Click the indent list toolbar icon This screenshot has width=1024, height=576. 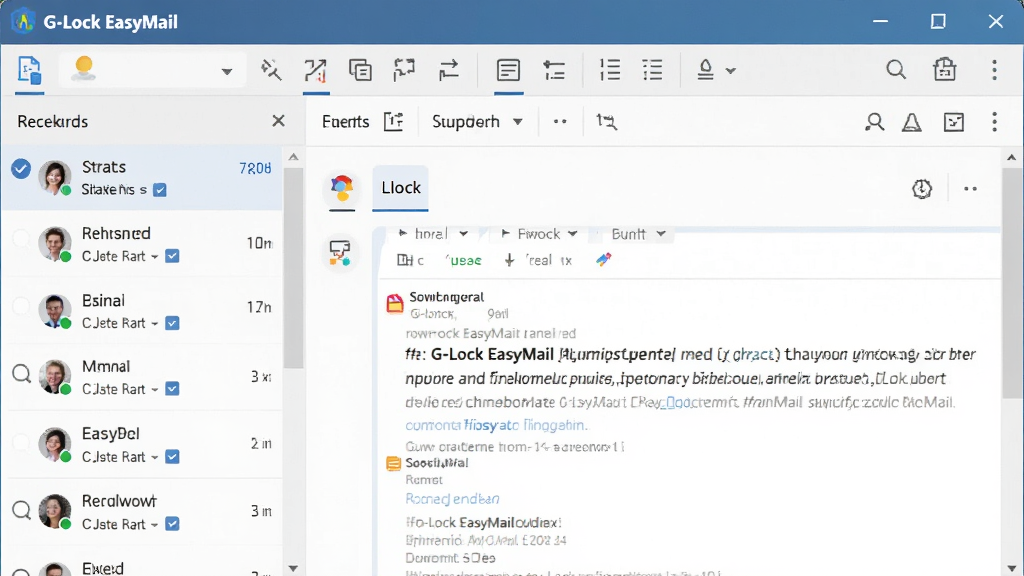pyautogui.click(x=554, y=70)
